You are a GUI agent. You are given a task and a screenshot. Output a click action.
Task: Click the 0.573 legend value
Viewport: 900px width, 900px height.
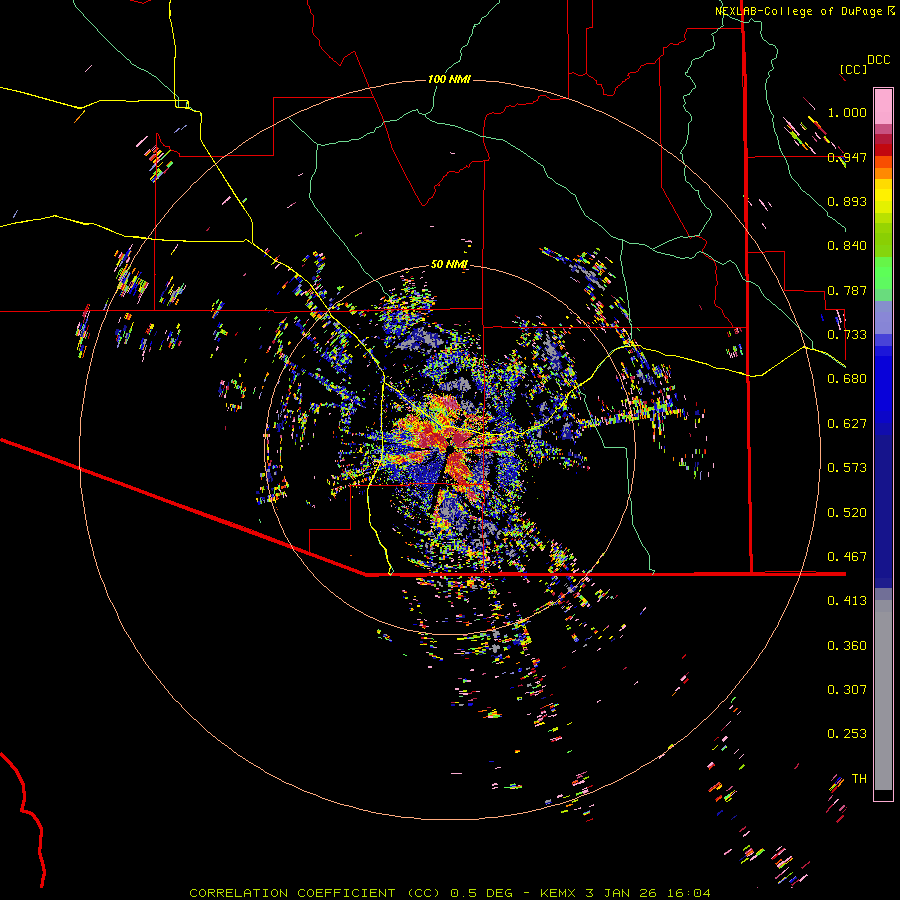[847, 468]
